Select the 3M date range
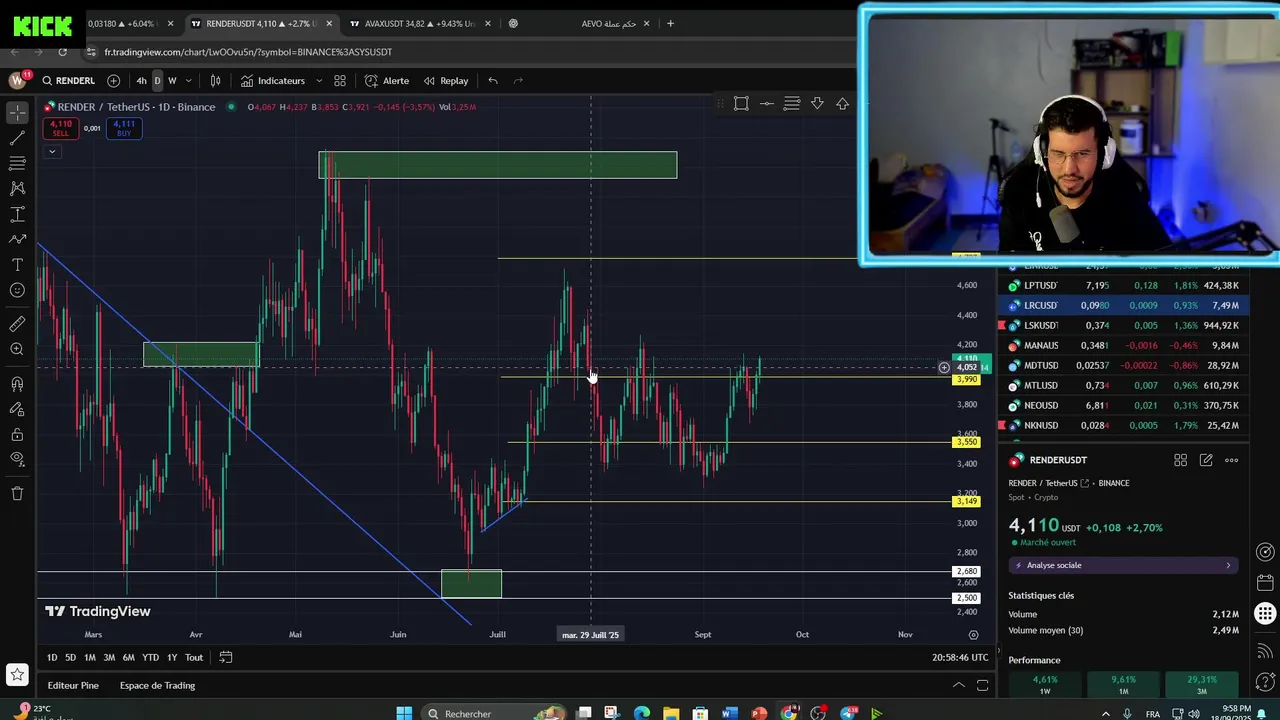The image size is (1280, 720). (109, 657)
